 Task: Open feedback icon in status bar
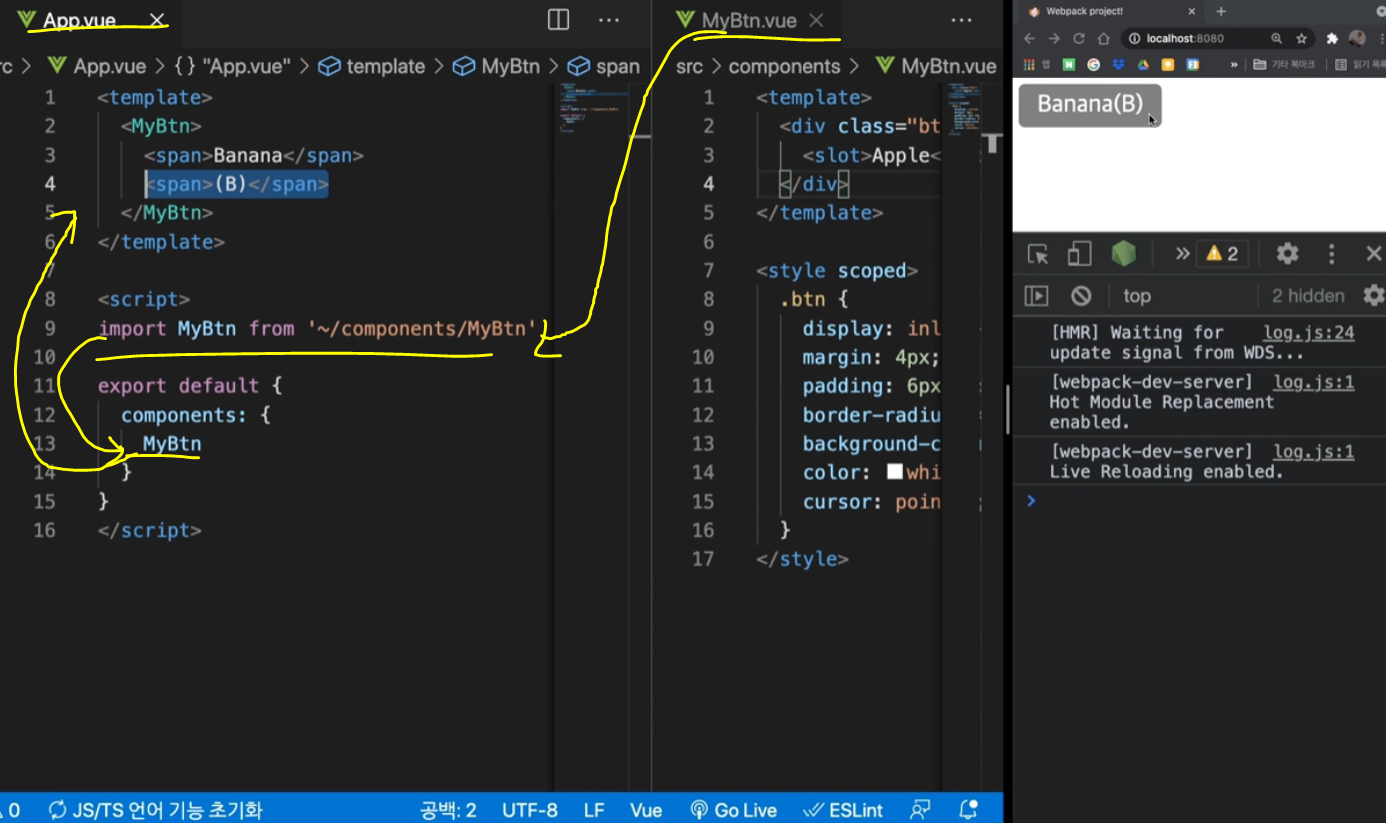(920, 809)
